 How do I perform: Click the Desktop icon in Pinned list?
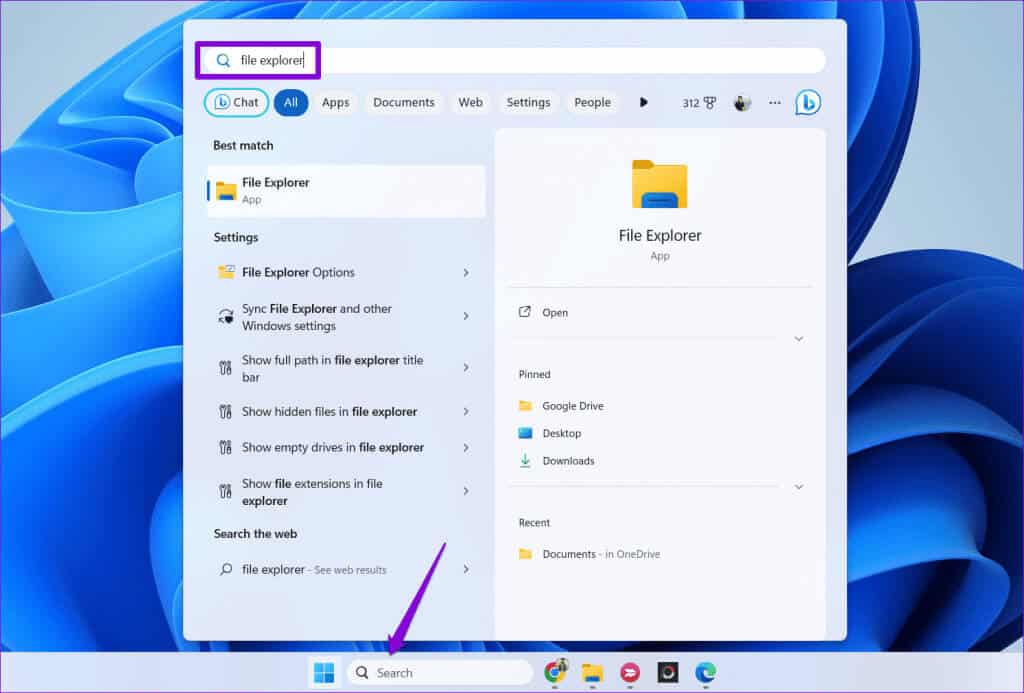pyautogui.click(x=525, y=433)
